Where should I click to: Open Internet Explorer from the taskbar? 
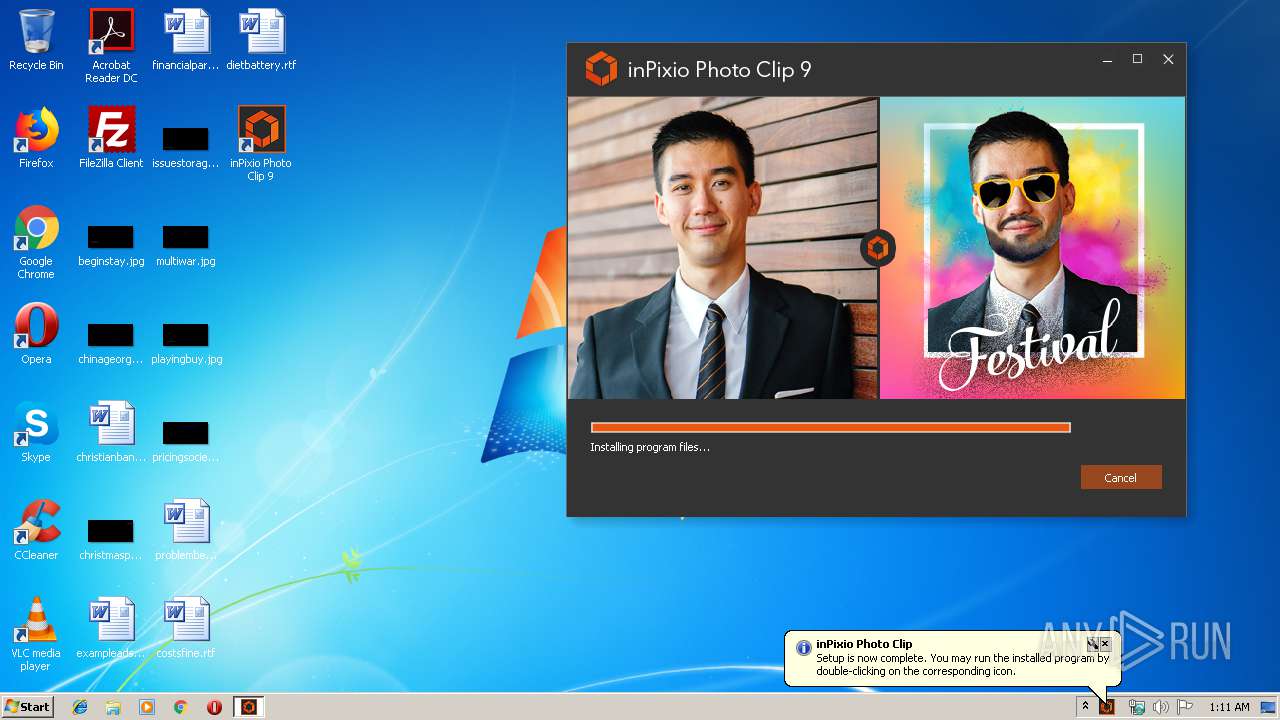80,707
